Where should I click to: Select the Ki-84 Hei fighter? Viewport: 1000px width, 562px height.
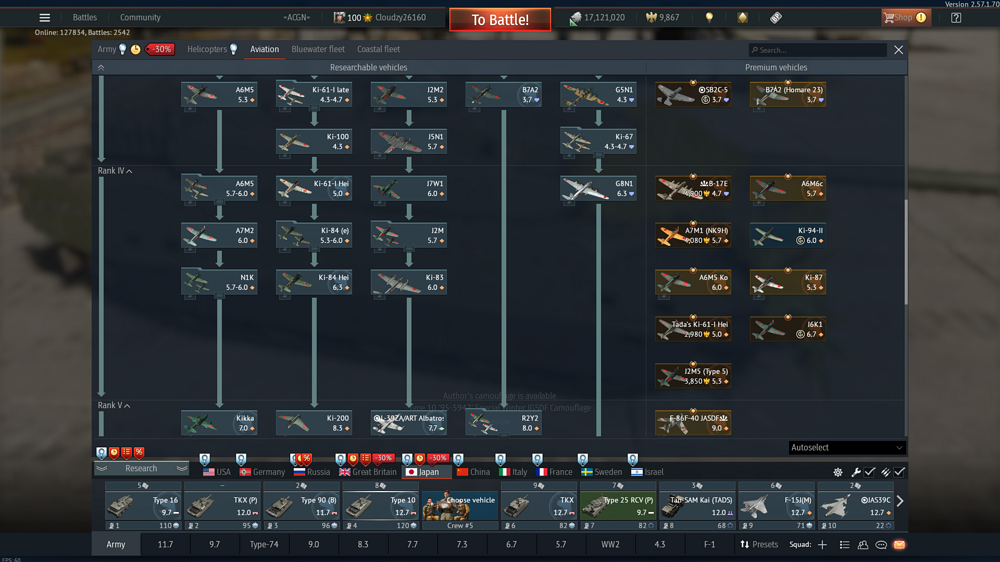[x=314, y=283]
